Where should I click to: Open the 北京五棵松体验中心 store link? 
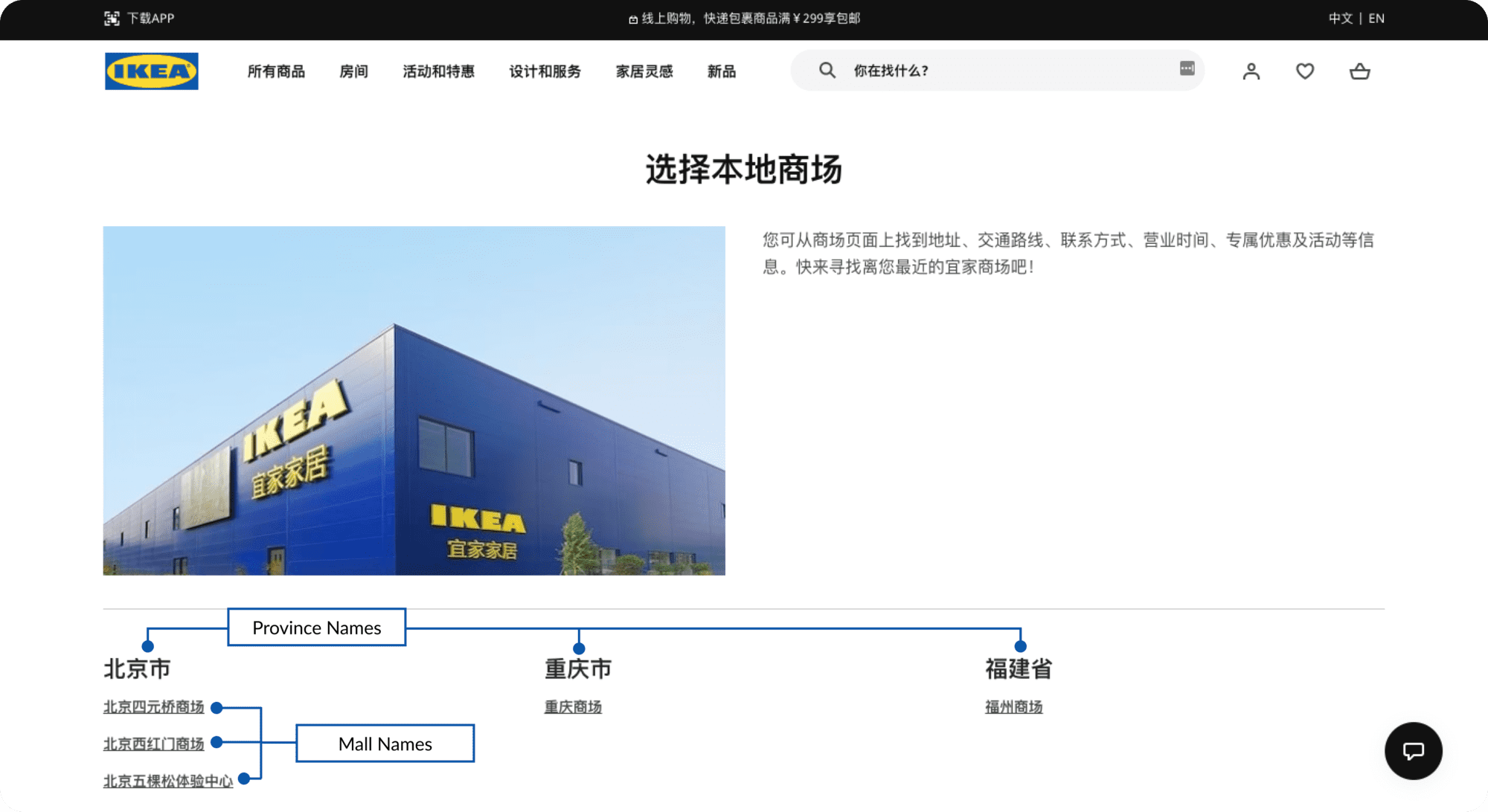pyautogui.click(x=168, y=782)
